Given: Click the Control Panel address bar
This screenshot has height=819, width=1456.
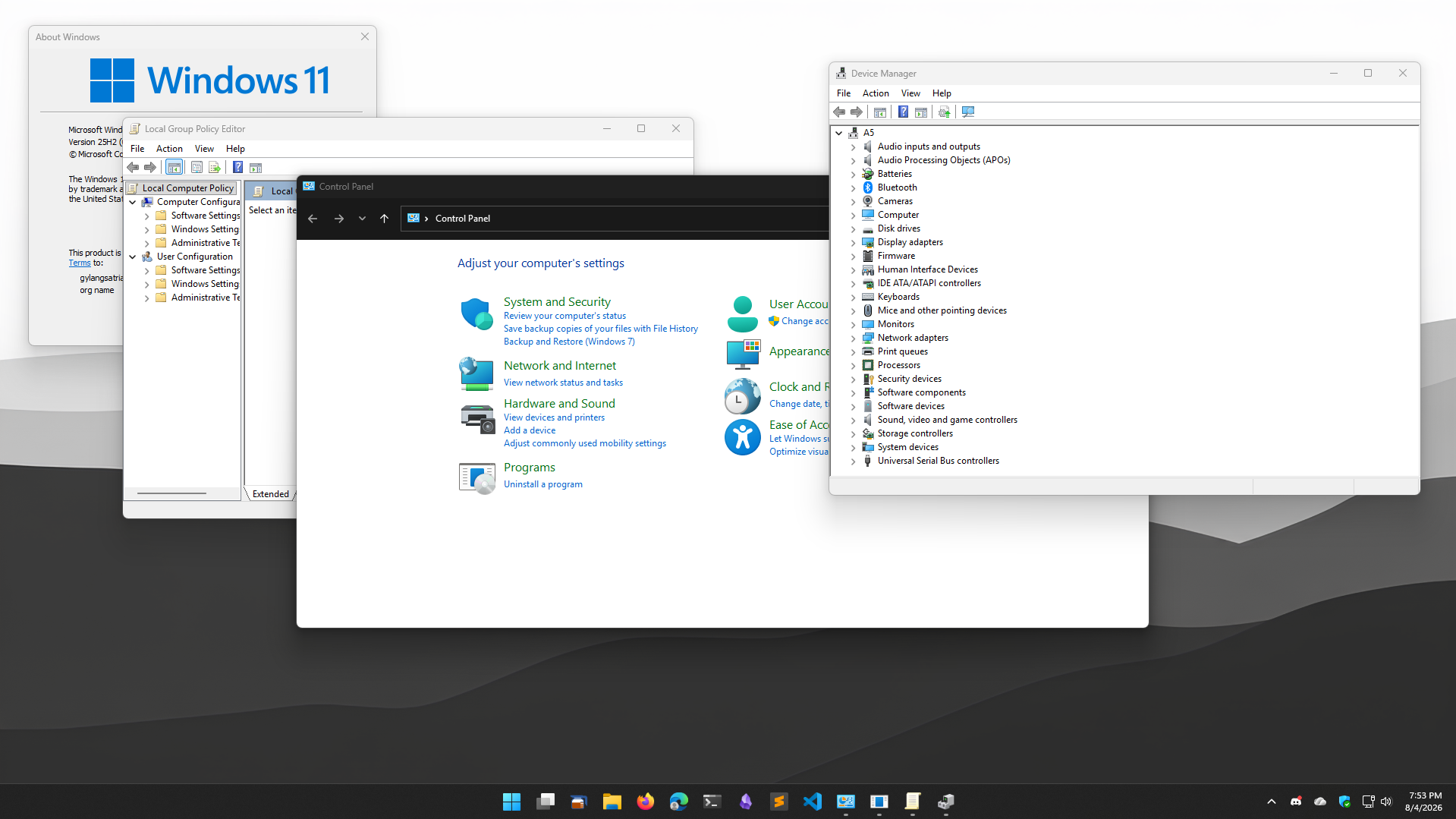Looking at the screenshot, I should pyautogui.click(x=615, y=219).
